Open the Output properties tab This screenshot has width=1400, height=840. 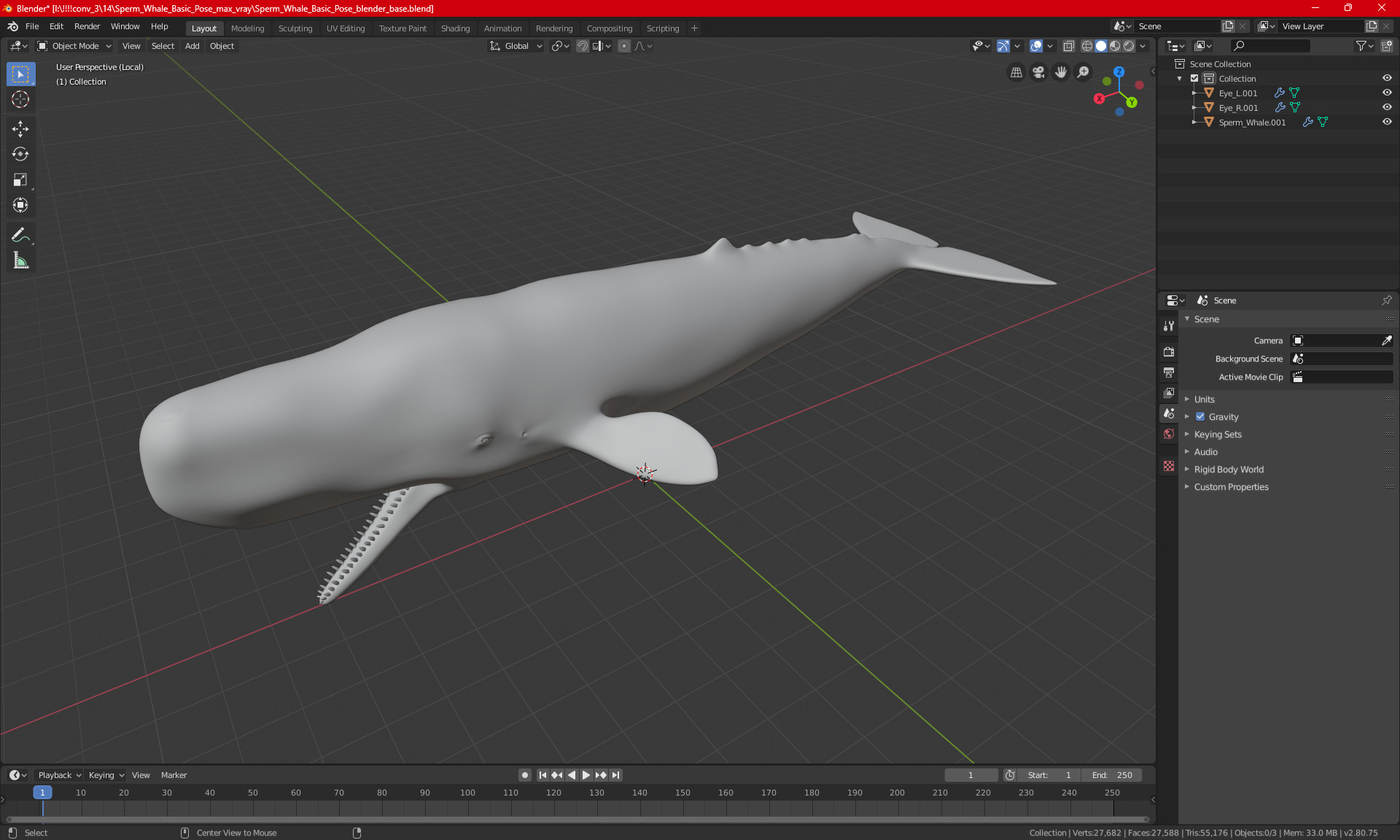pyautogui.click(x=1169, y=373)
